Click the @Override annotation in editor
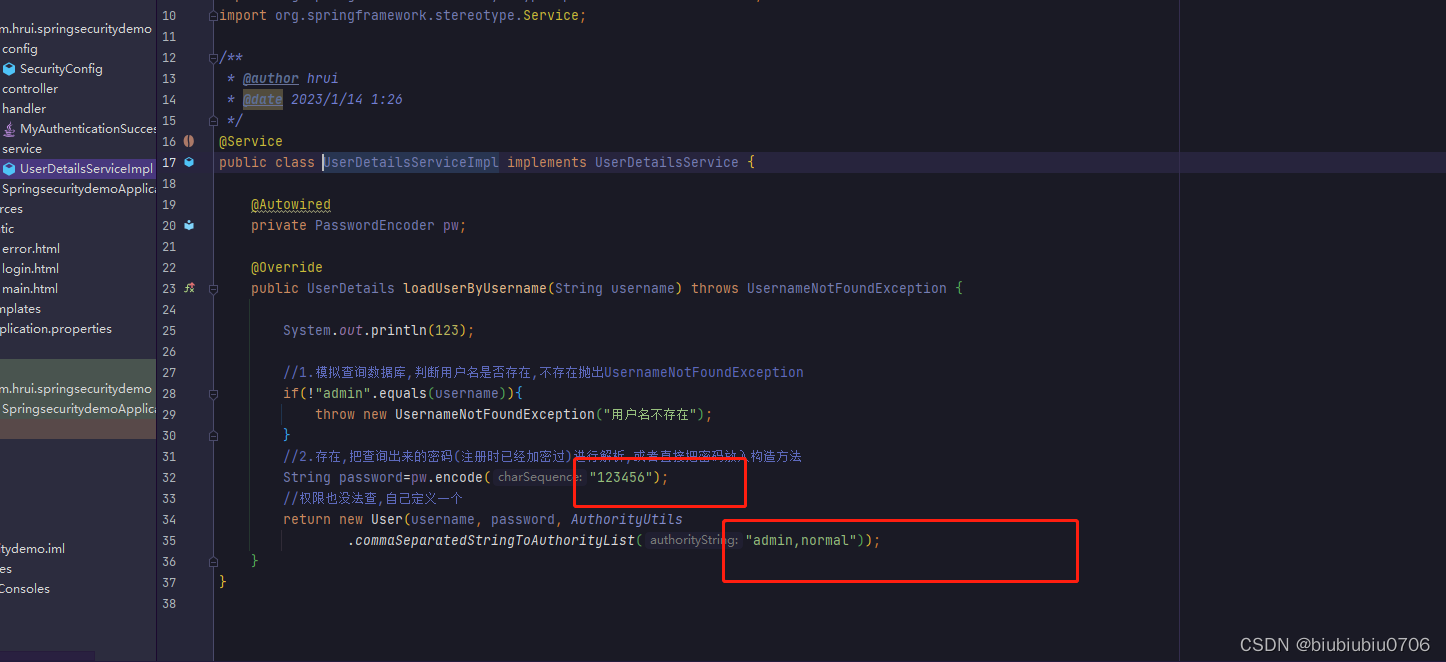The height and width of the screenshot is (662, 1446). coord(287,267)
